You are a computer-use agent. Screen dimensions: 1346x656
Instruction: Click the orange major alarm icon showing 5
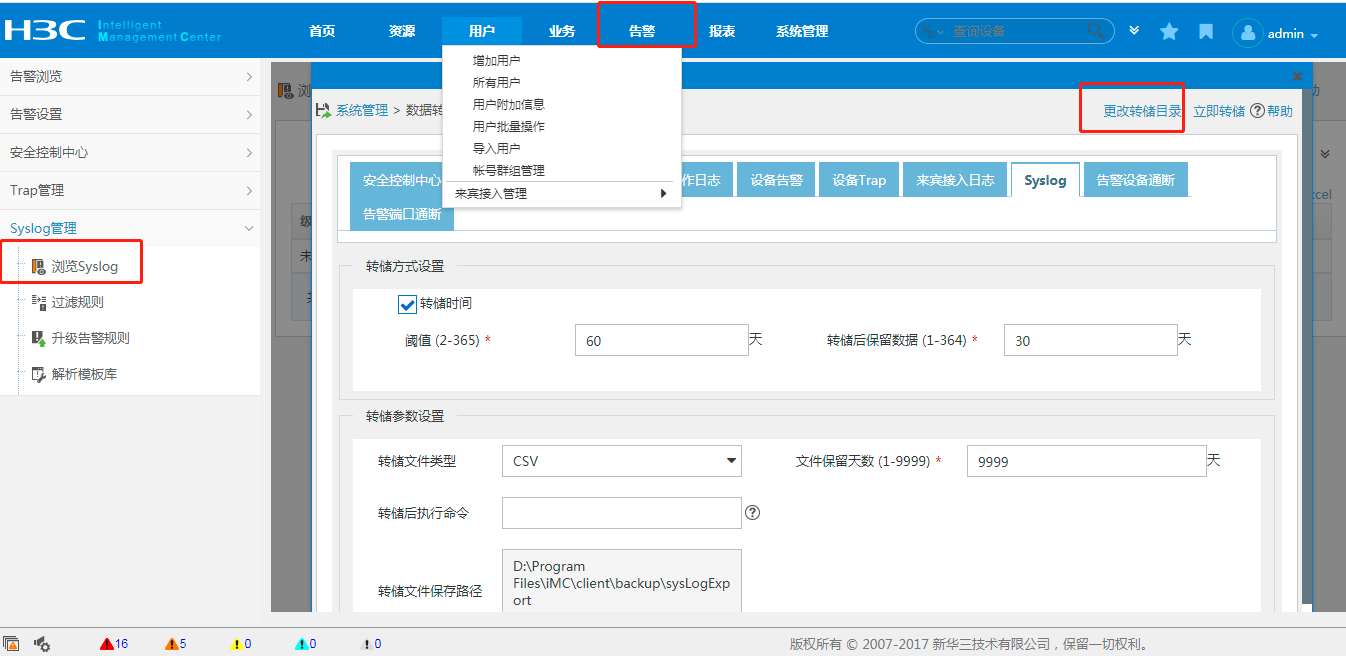pos(172,644)
